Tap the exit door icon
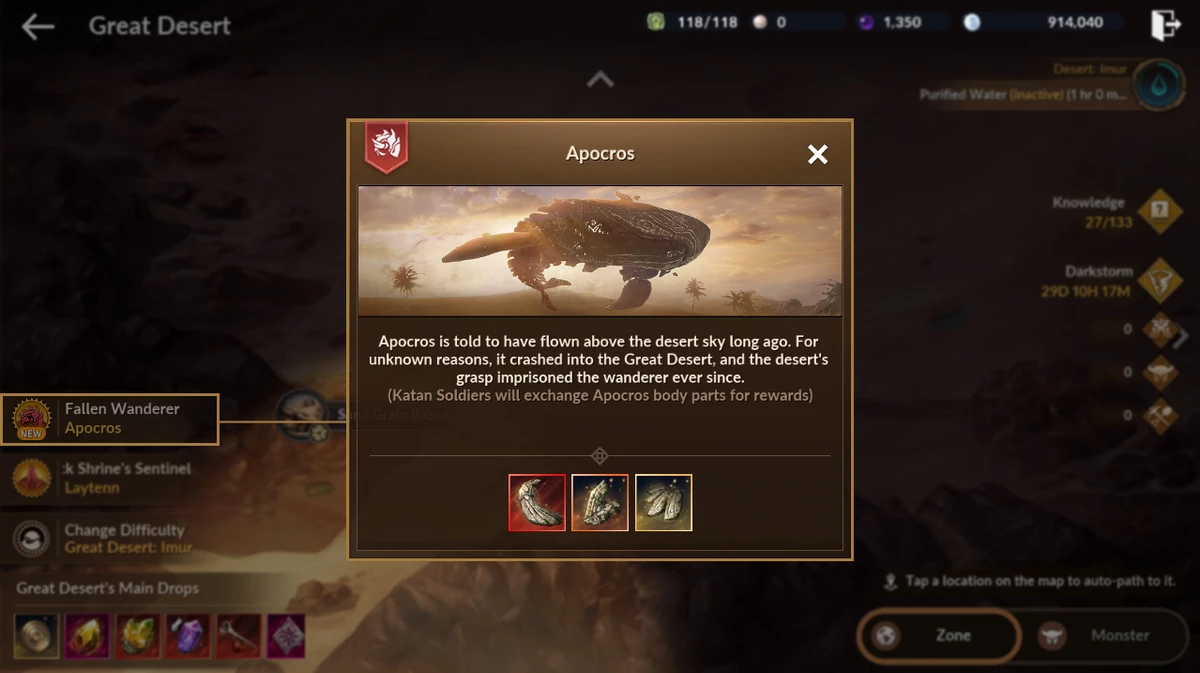 click(1165, 25)
